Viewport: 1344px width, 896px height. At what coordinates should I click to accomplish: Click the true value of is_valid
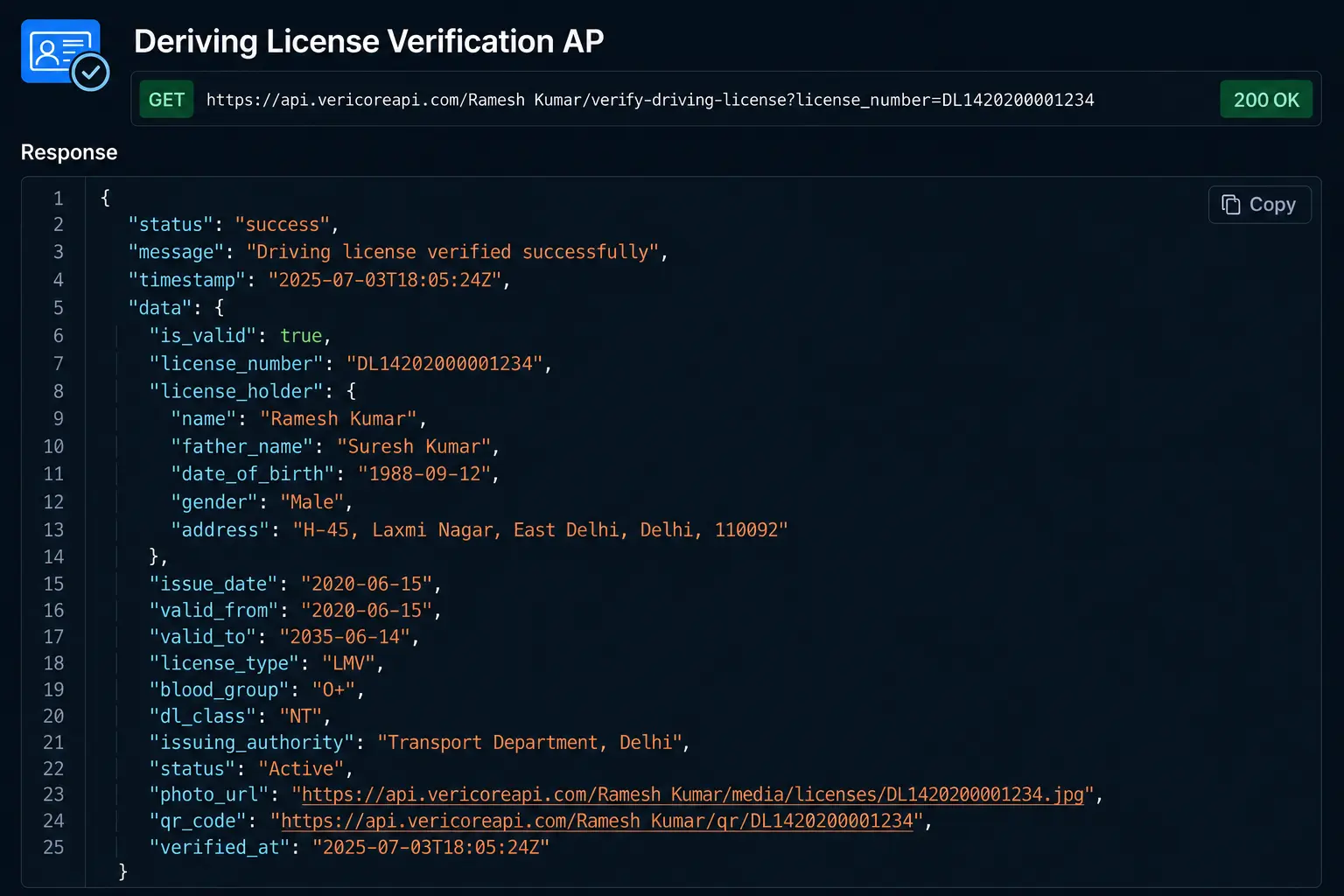pyautogui.click(x=301, y=336)
